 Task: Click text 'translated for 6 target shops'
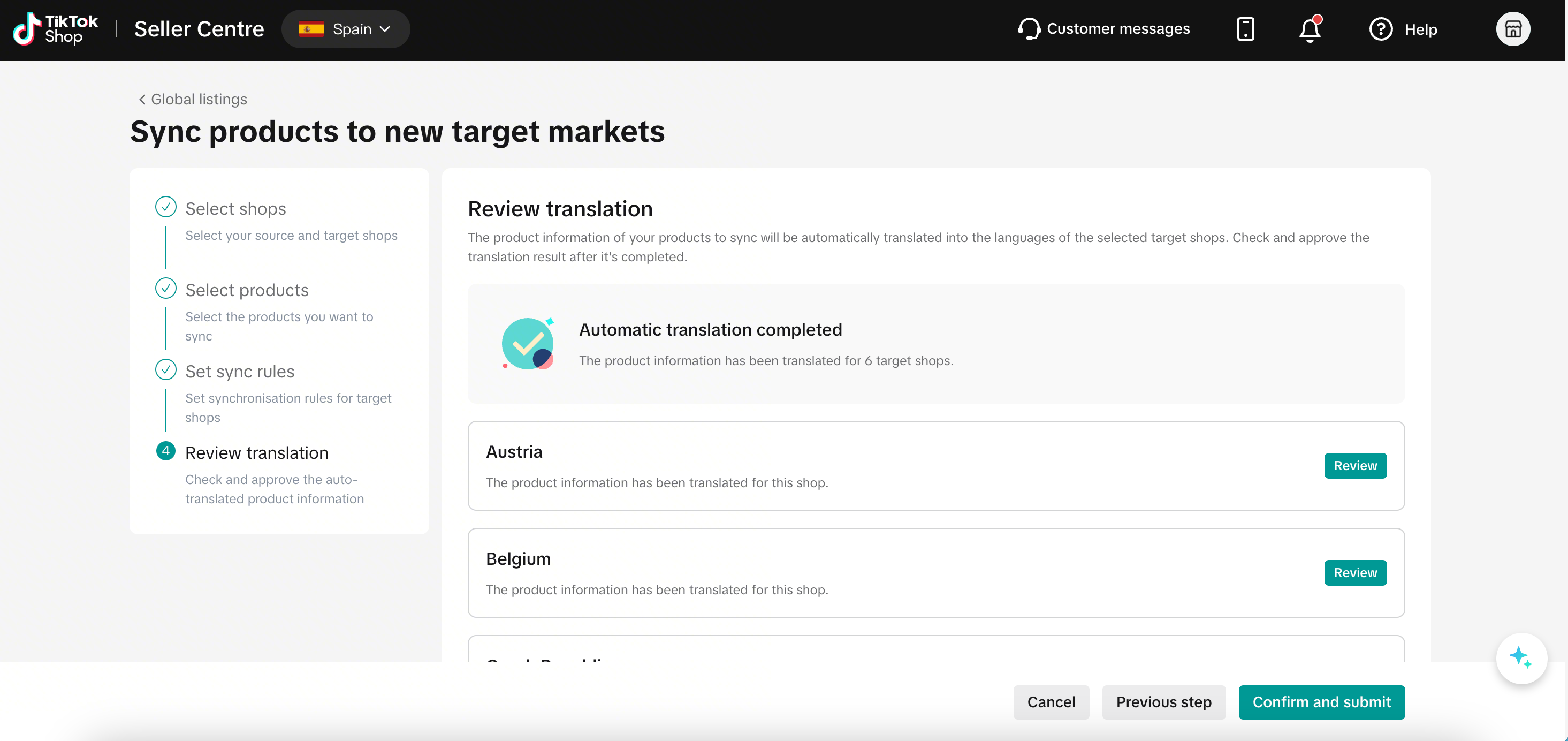click(867, 360)
